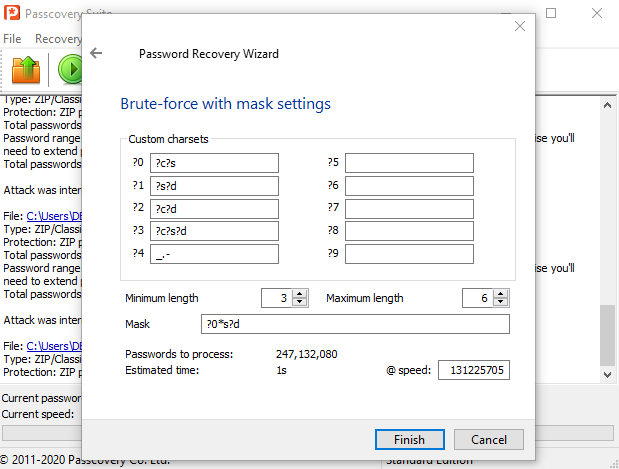
Task: Edit the ?0 custom charset field
Action: point(214,163)
